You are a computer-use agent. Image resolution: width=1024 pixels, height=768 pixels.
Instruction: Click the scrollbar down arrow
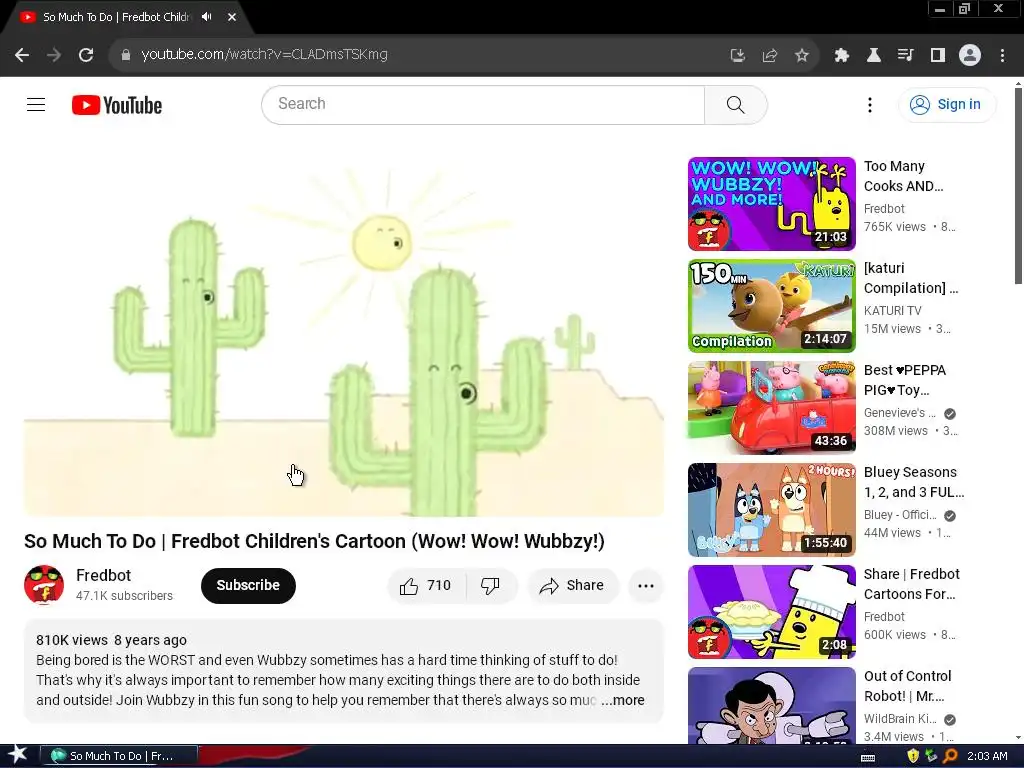tap(1018, 738)
